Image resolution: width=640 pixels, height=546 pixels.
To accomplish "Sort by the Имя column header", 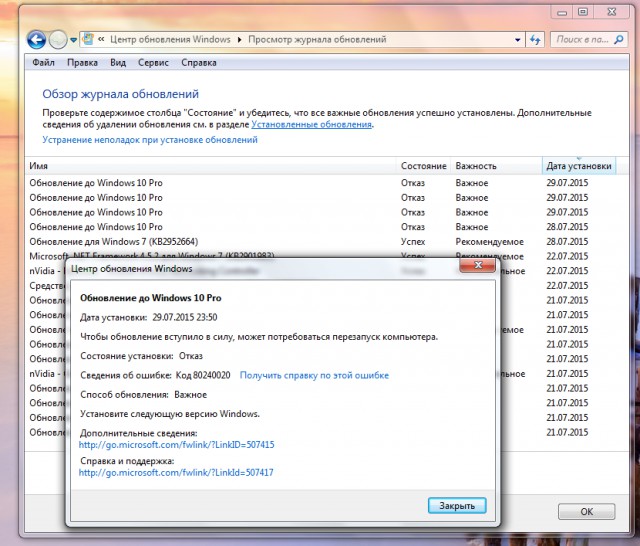I will pyautogui.click(x=211, y=166).
